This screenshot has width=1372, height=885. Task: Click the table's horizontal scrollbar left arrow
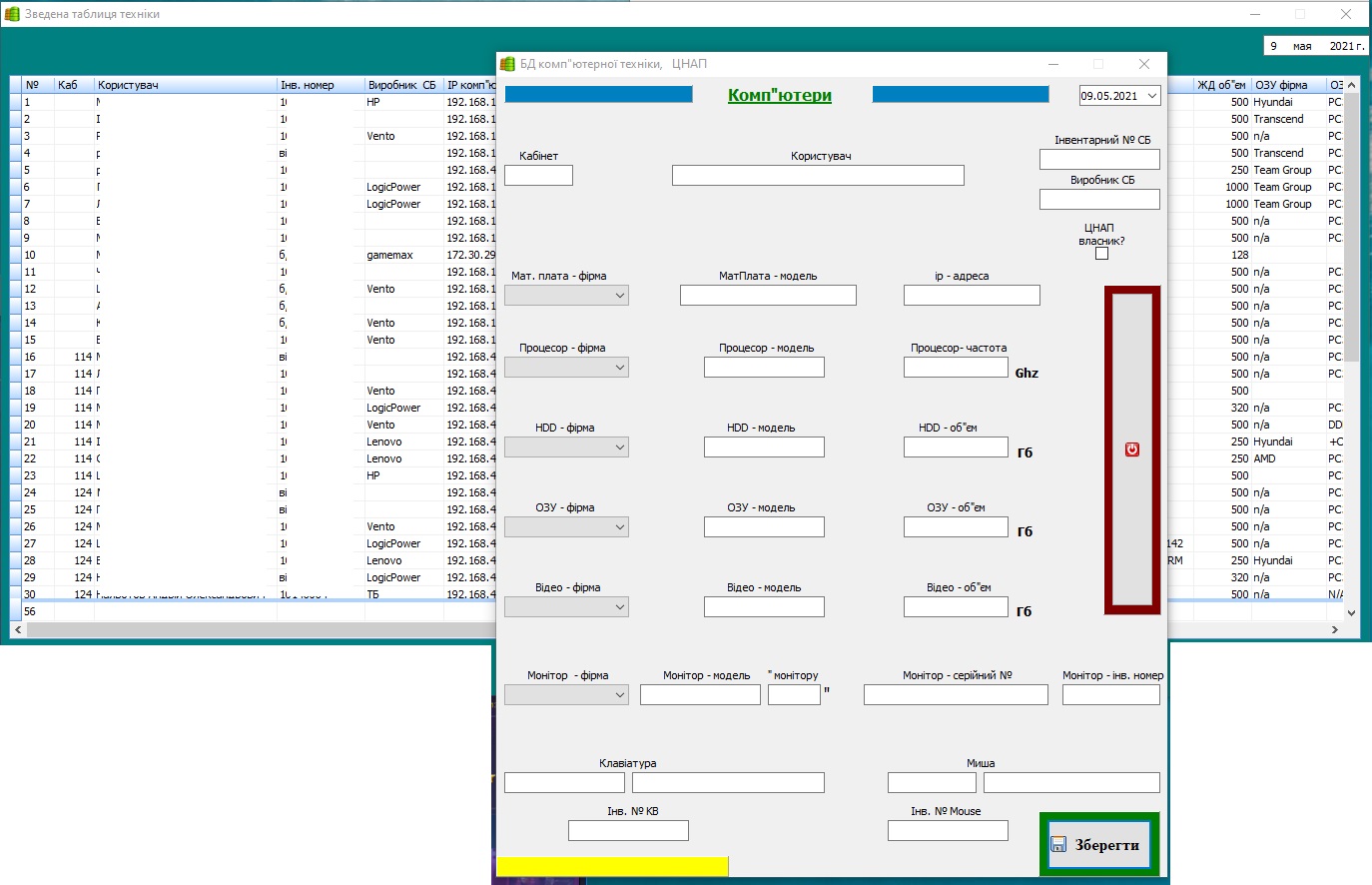coord(17,629)
